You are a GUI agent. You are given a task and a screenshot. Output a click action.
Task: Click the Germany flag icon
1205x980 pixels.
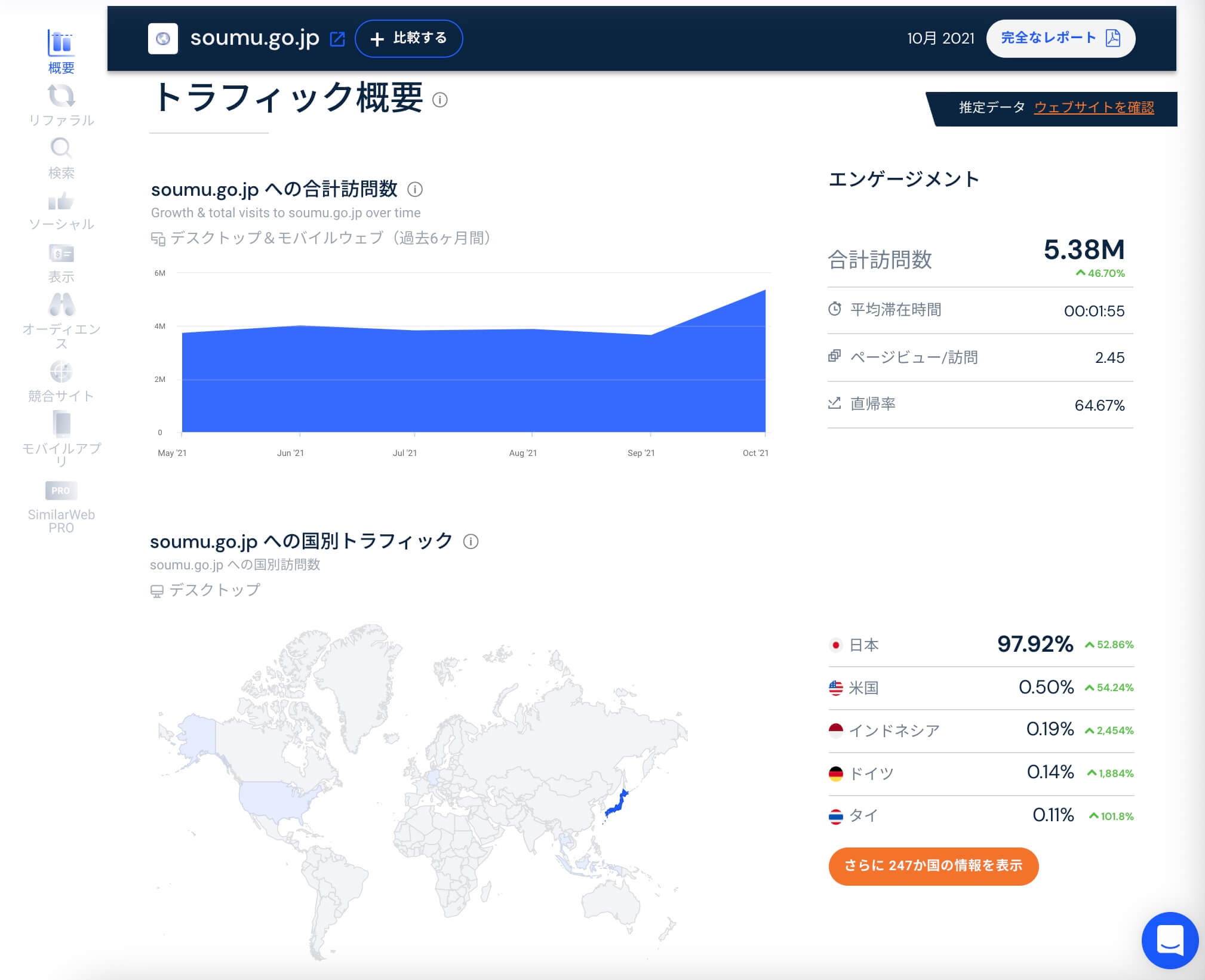click(836, 774)
